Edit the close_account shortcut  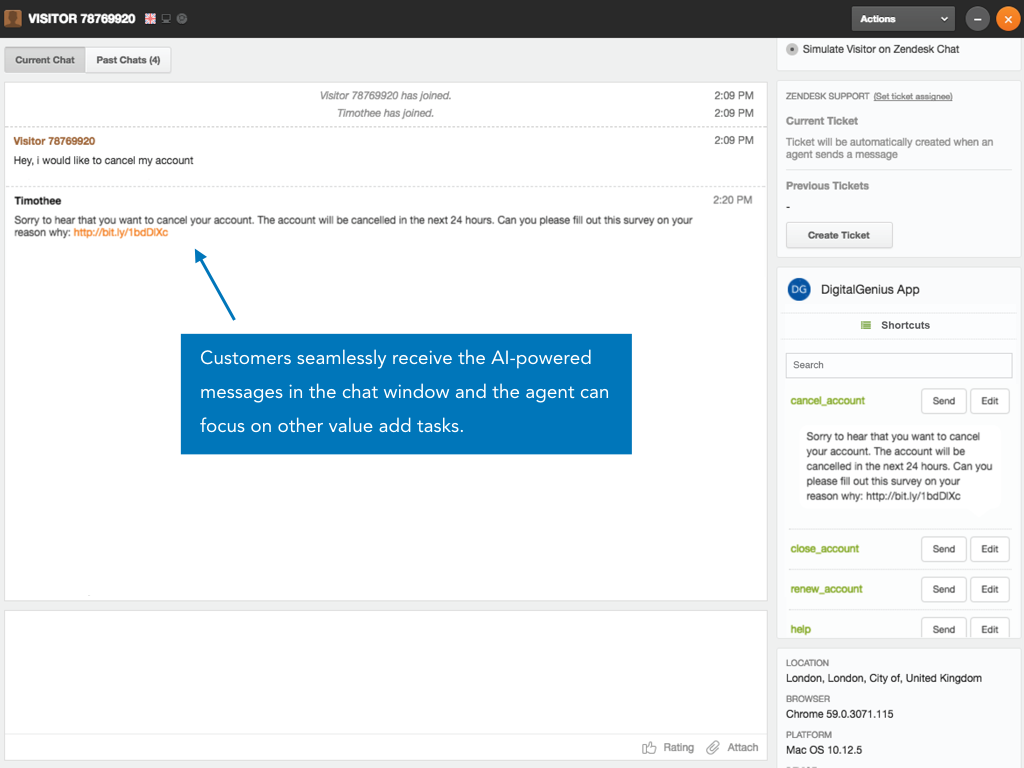click(x=989, y=549)
